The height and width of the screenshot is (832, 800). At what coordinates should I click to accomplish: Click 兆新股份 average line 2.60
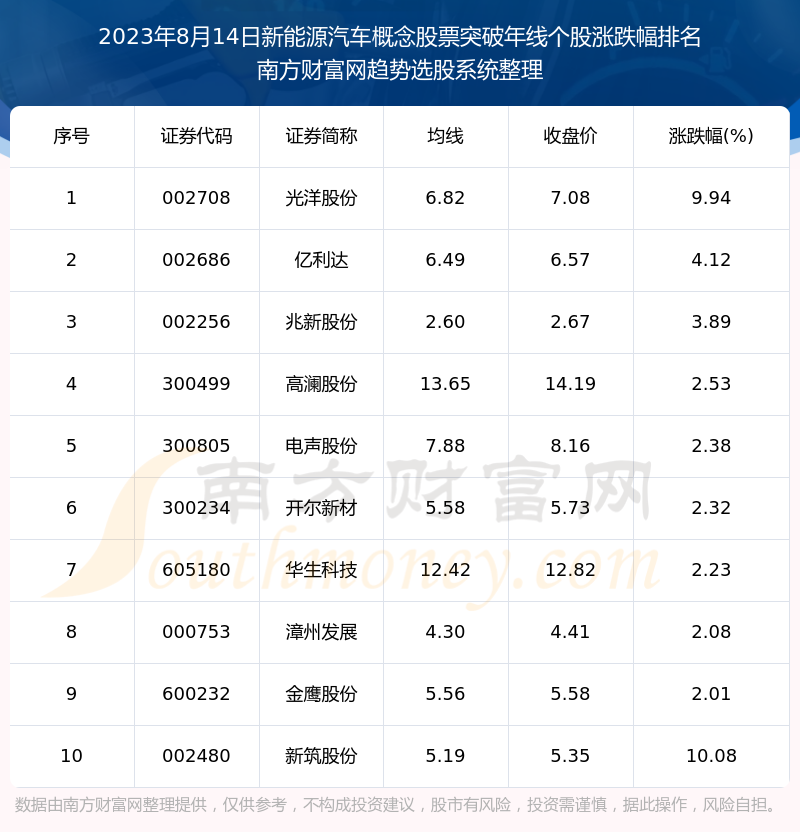[446, 322]
